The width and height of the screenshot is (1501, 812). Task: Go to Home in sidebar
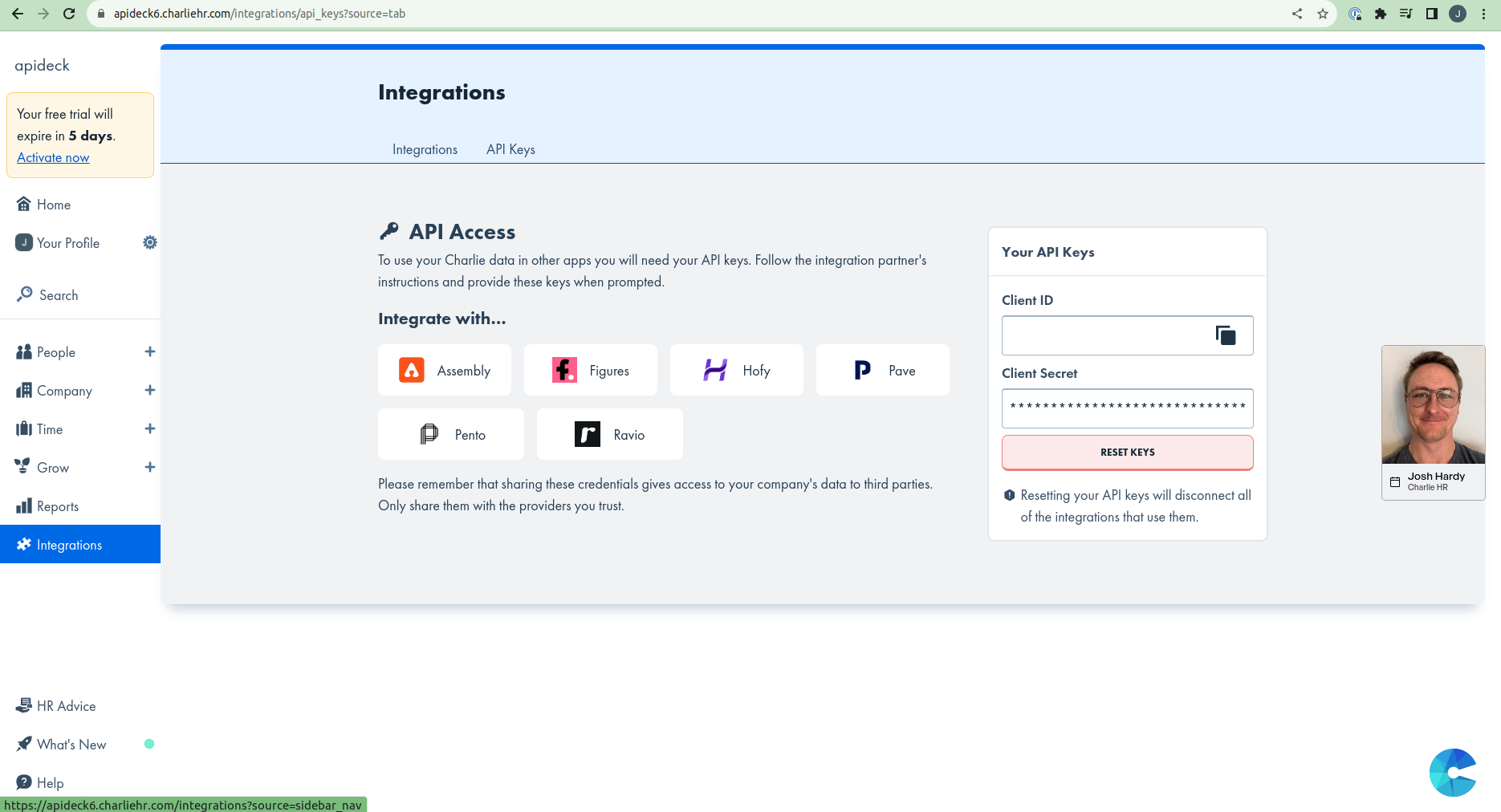coord(54,205)
